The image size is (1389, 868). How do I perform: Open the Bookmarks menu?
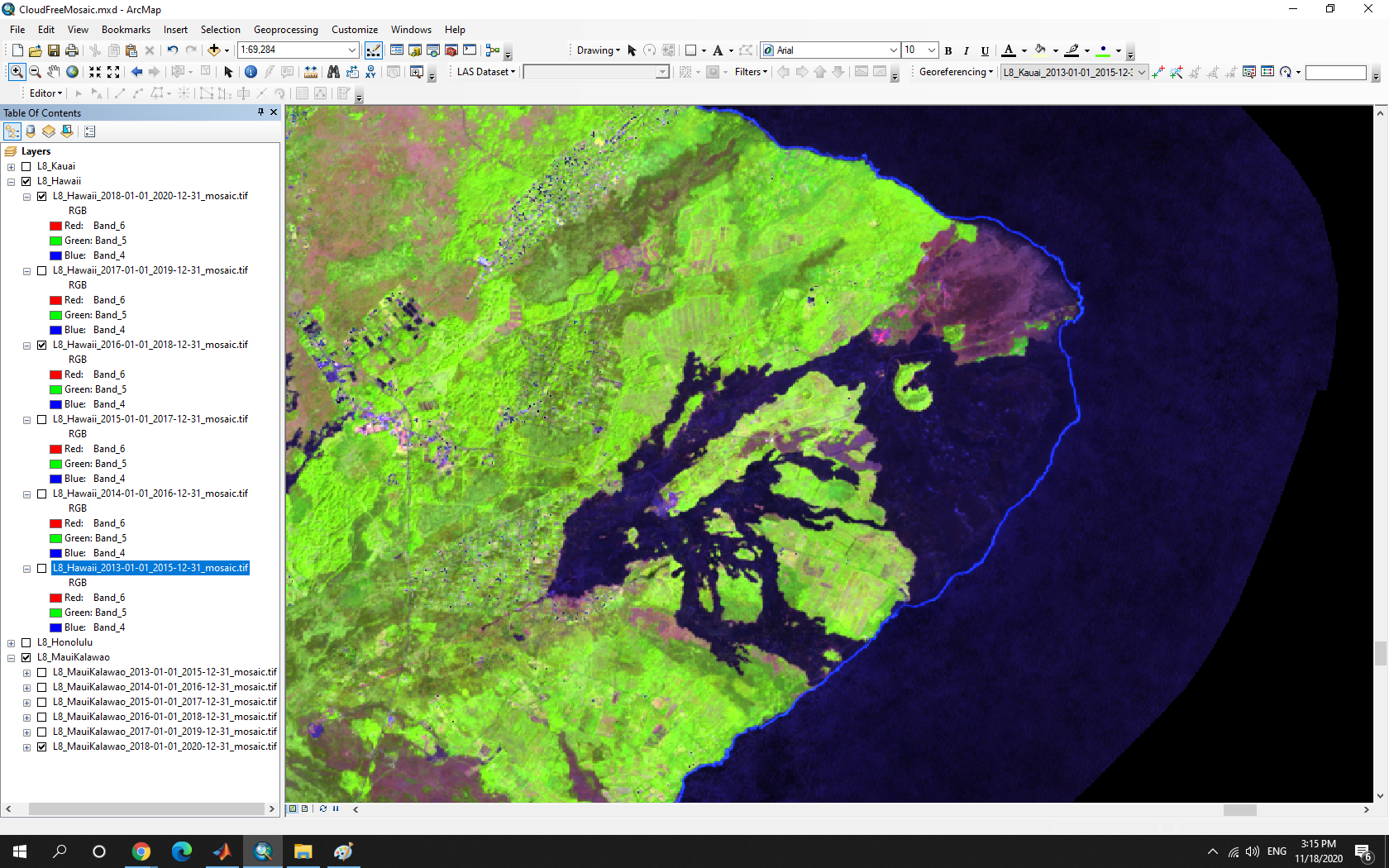tap(126, 30)
